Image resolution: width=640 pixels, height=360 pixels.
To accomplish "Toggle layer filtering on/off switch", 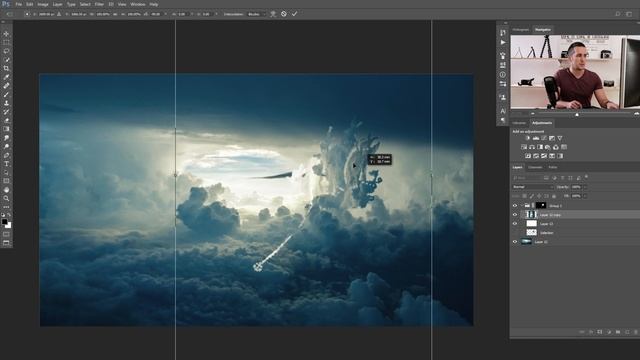I will [x=586, y=177].
